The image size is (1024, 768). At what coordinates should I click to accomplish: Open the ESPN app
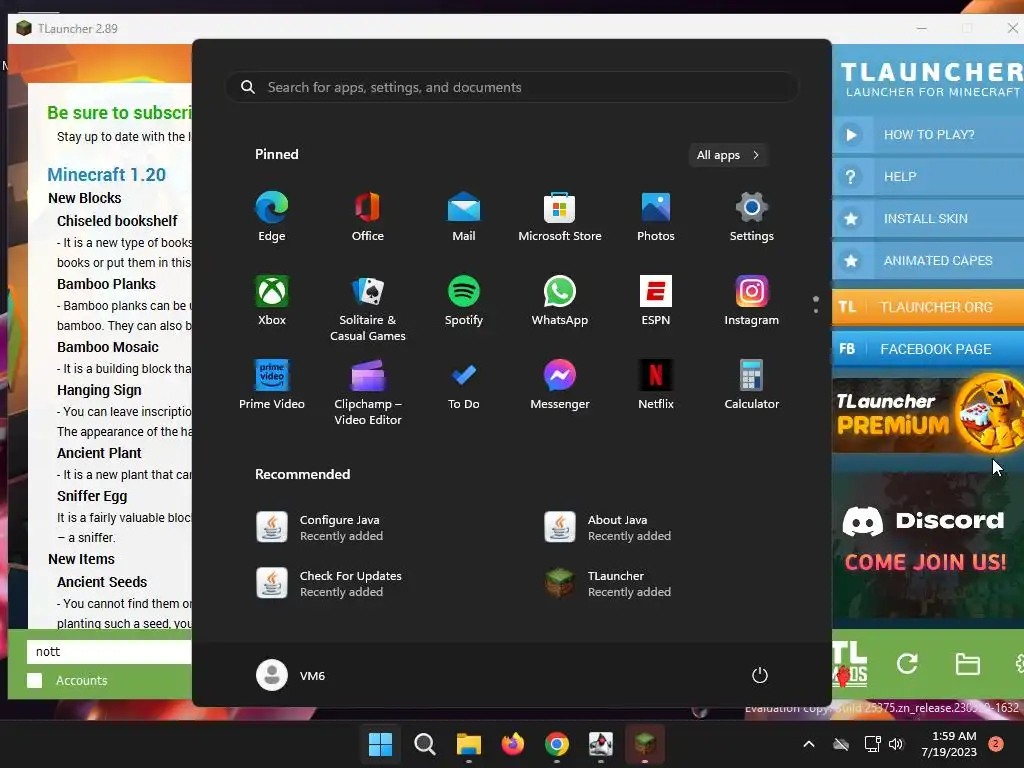656,301
